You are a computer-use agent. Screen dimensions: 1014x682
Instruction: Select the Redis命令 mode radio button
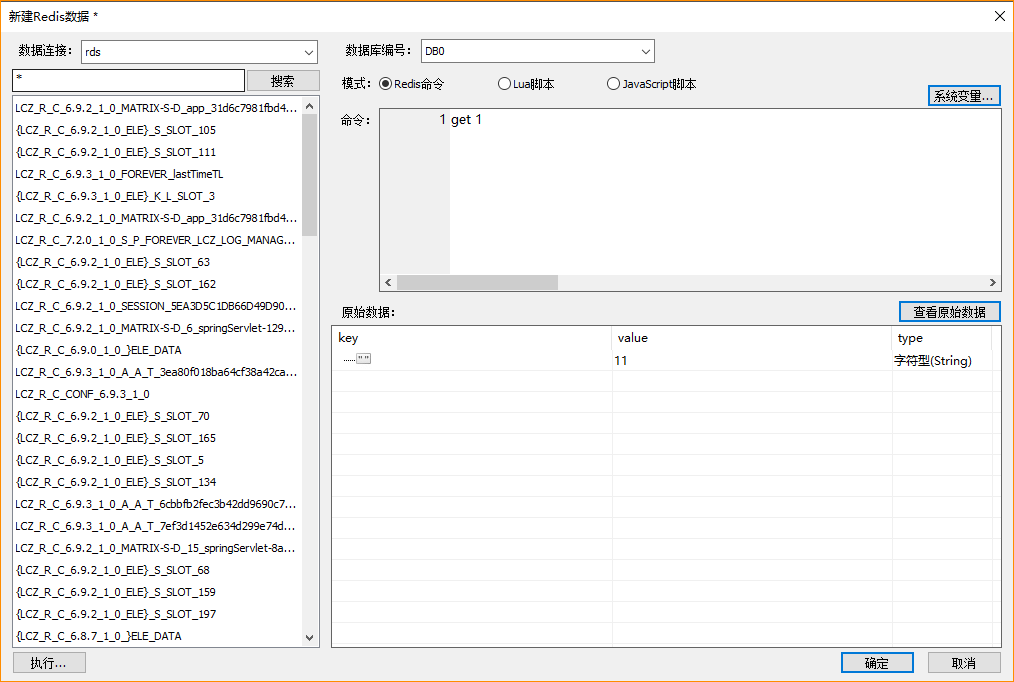point(386,85)
